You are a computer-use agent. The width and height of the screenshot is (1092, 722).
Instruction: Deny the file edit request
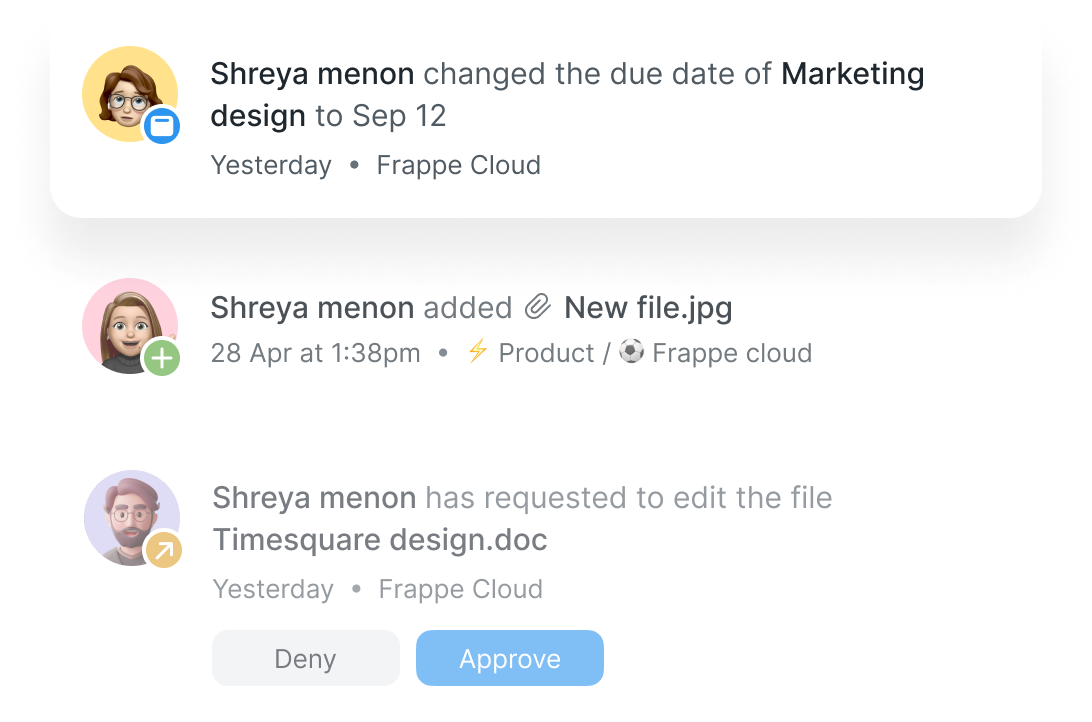coord(305,659)
